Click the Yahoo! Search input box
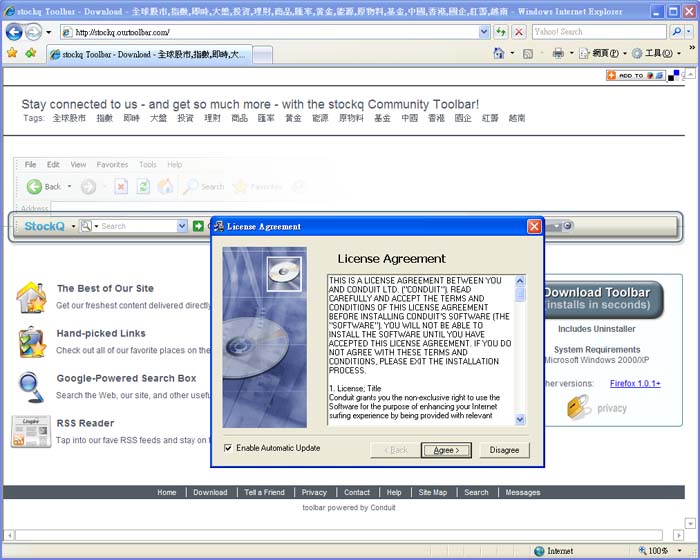Viewport: 700px width, 560px height. [599, 32]
